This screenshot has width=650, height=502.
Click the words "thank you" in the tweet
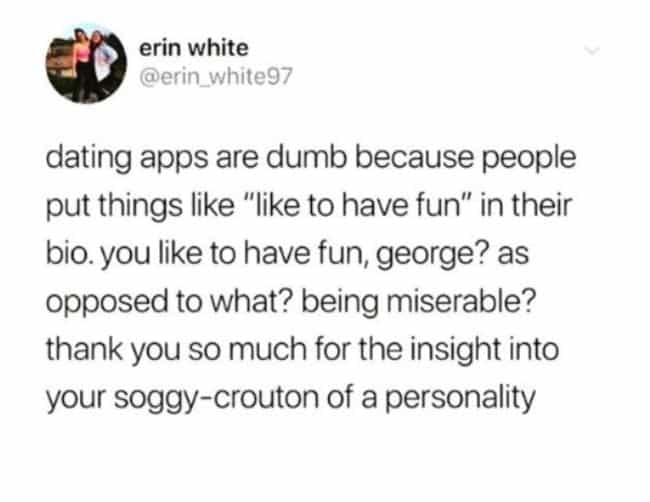tap(113, 350)
